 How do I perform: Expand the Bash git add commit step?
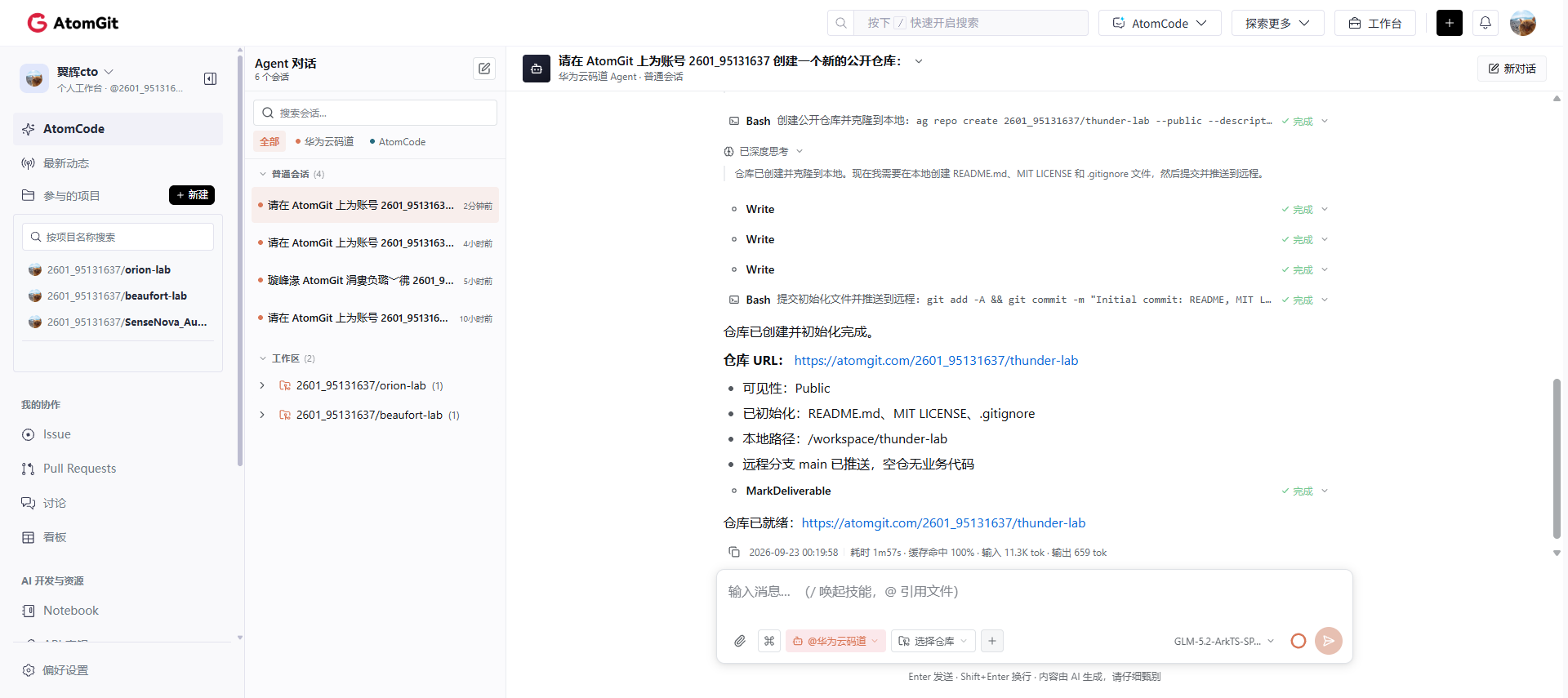click(1325, 300)
